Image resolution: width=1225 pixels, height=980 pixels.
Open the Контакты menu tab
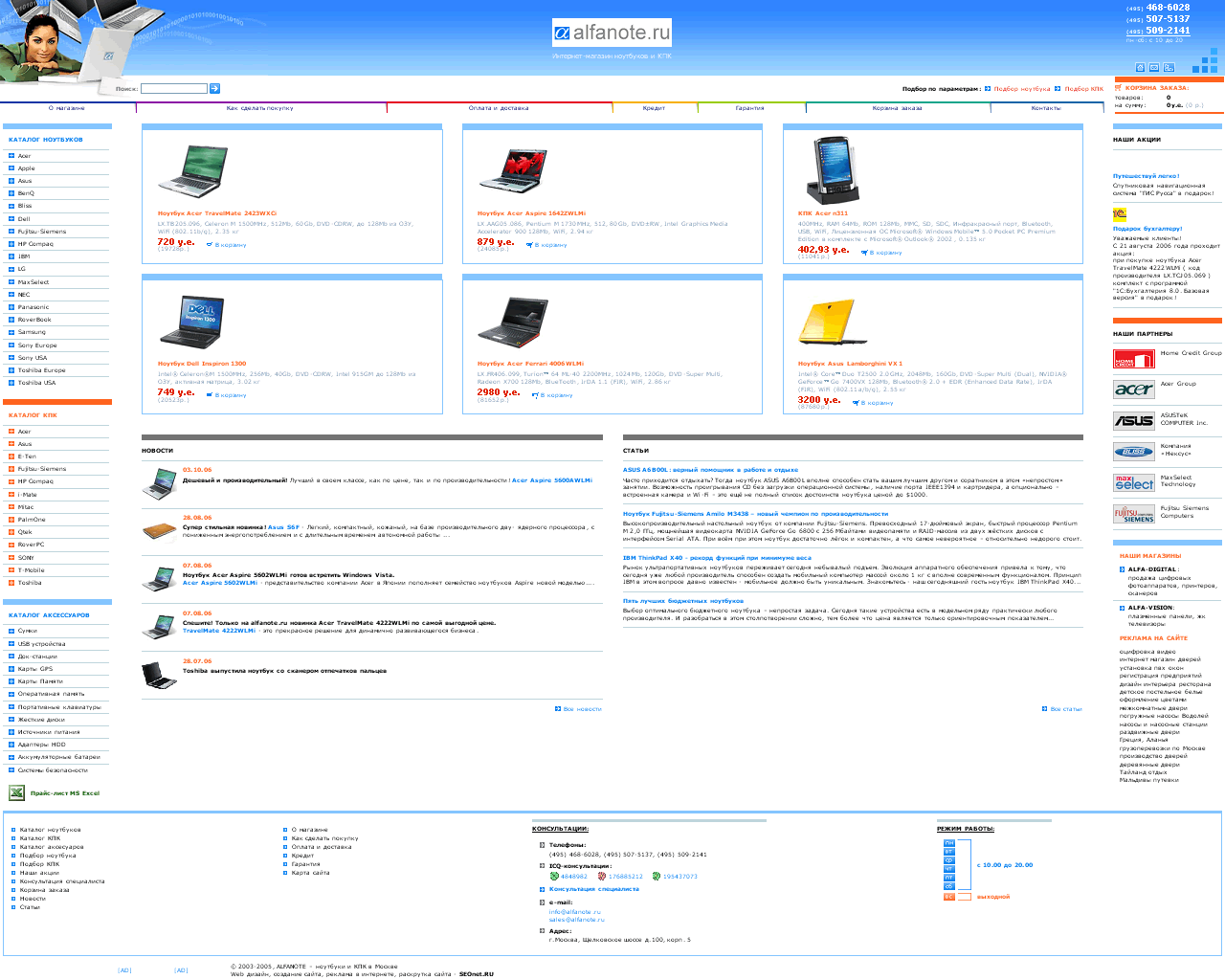click(x=1046, y=108)
